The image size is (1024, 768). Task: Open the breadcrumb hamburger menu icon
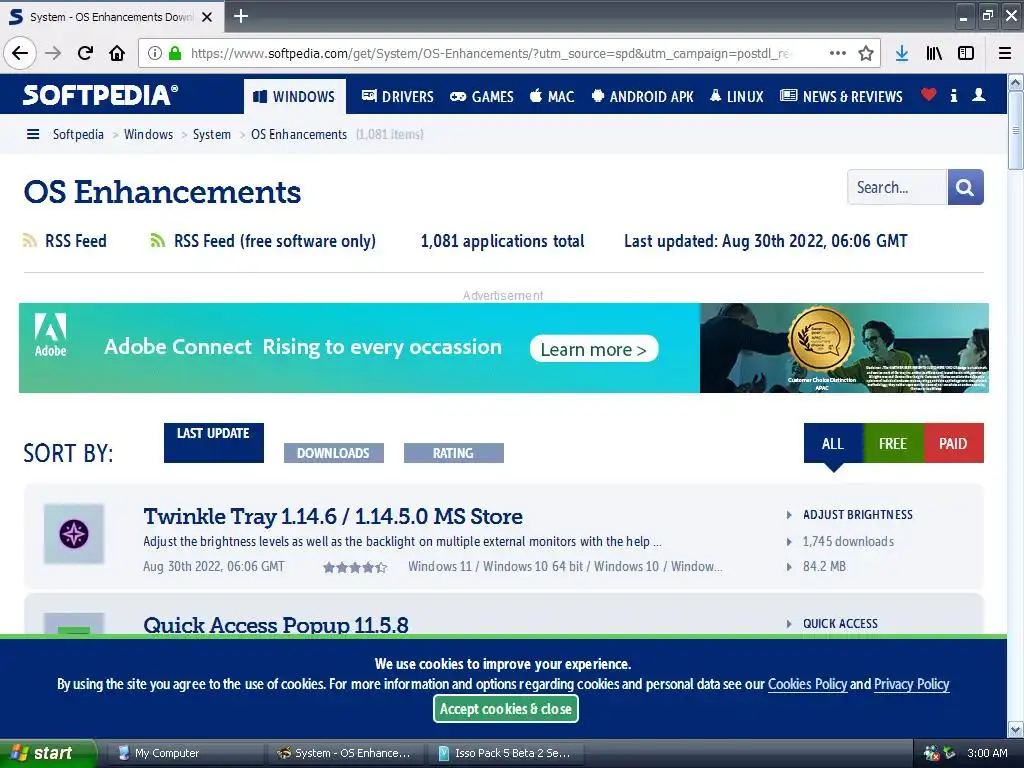click(x=33, y=134)
